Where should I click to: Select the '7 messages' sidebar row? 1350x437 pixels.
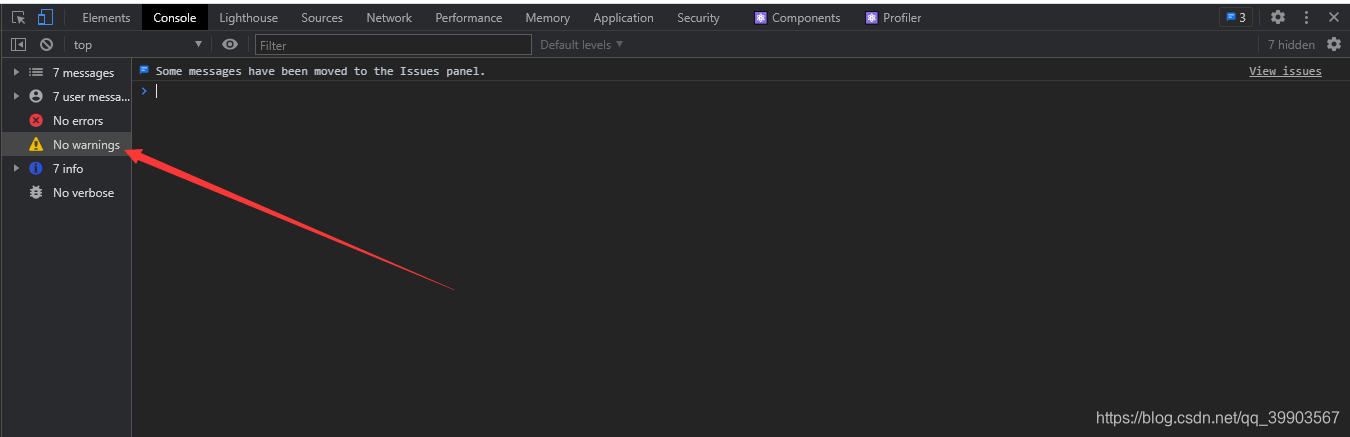pyautogui.click(x=66, y=72)
